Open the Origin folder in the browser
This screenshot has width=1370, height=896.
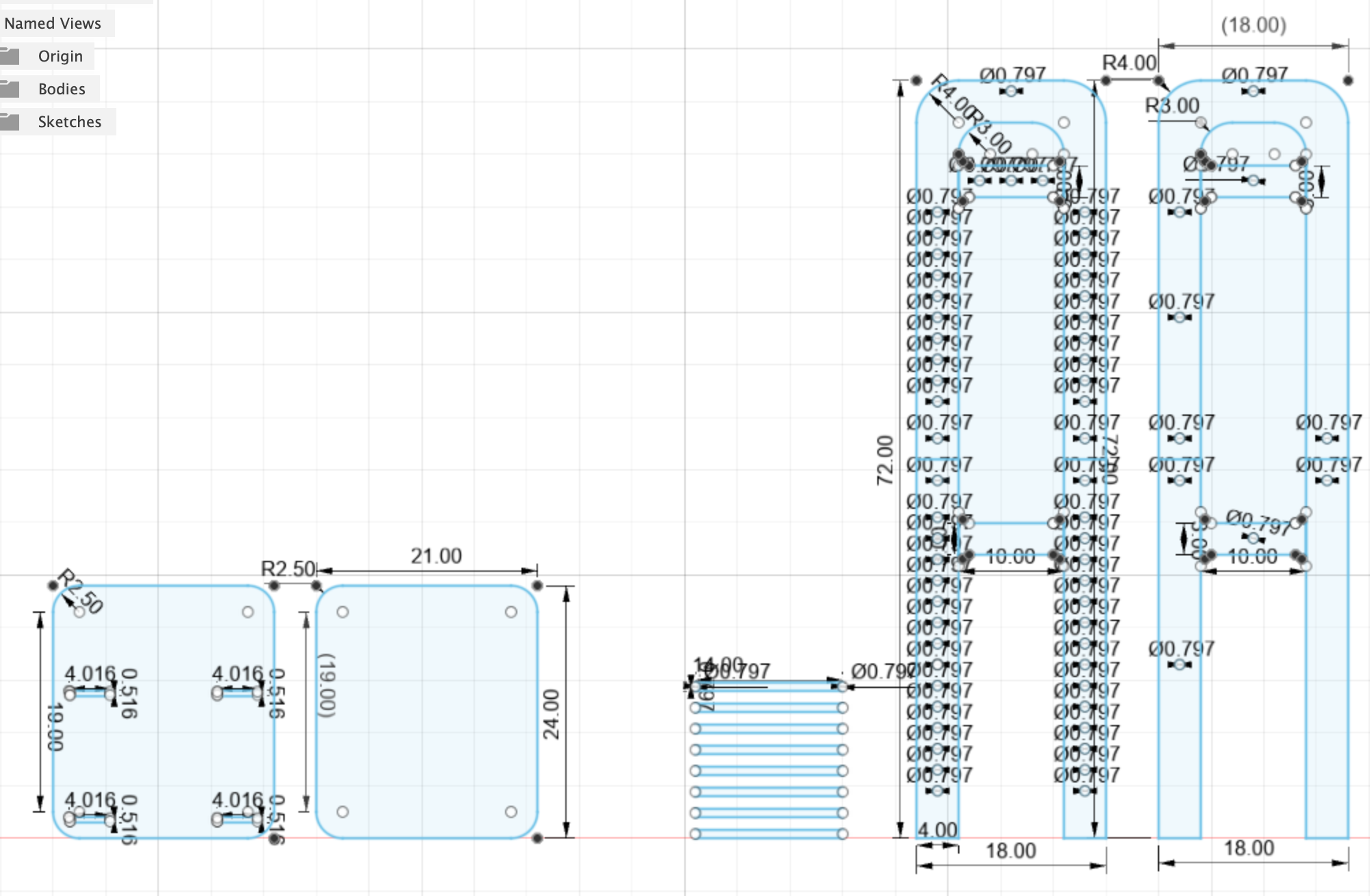coord(60,56)
